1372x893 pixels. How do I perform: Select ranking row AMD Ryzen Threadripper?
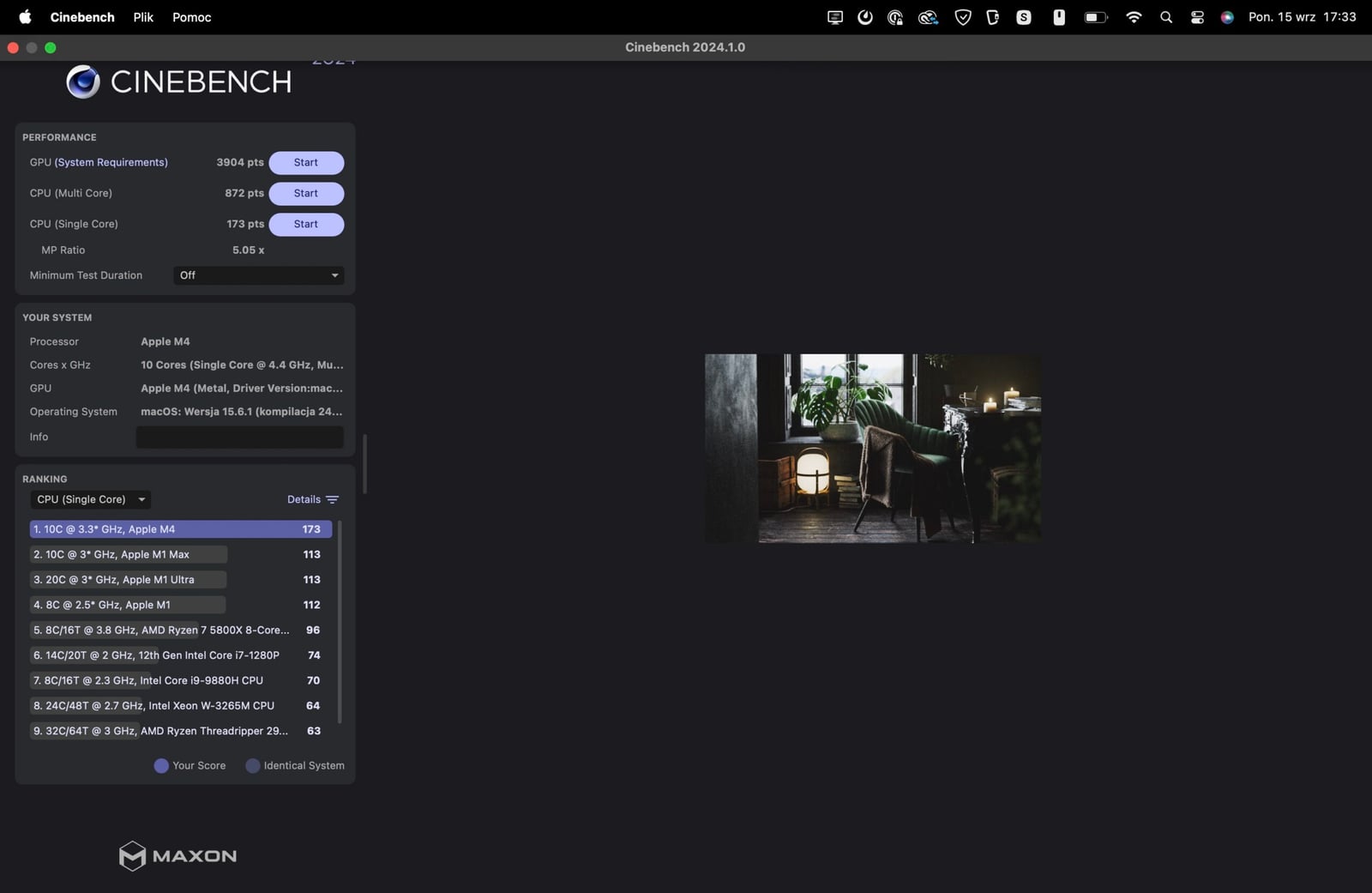[181, 731]
